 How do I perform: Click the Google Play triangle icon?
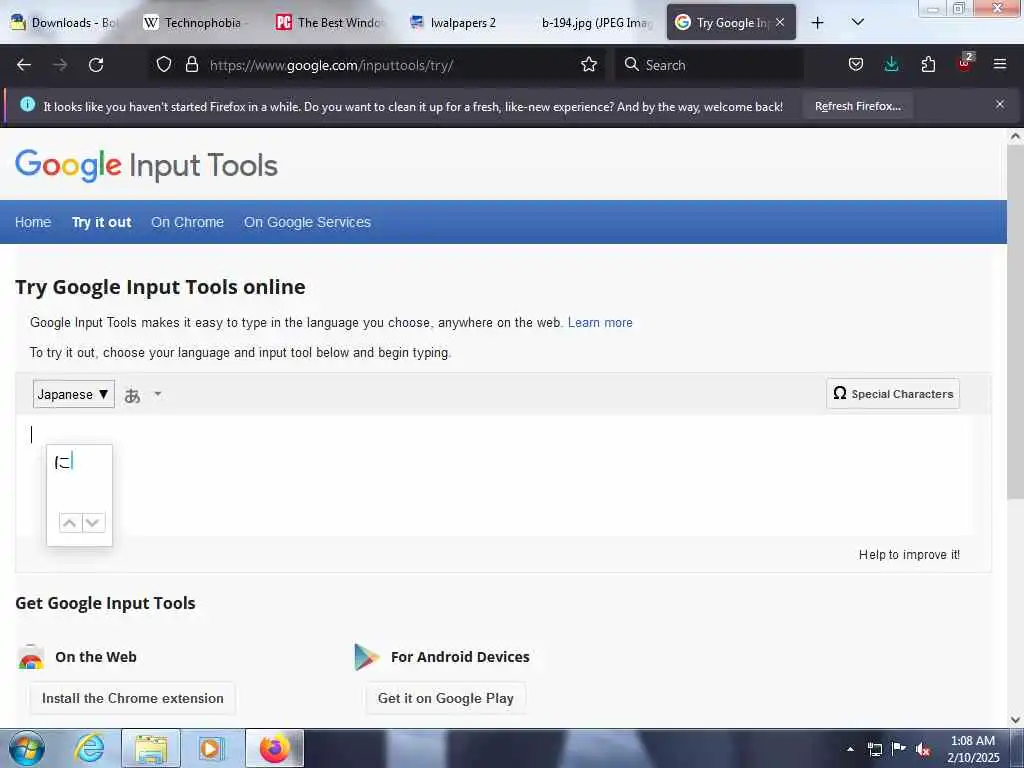tap(366, 657)
